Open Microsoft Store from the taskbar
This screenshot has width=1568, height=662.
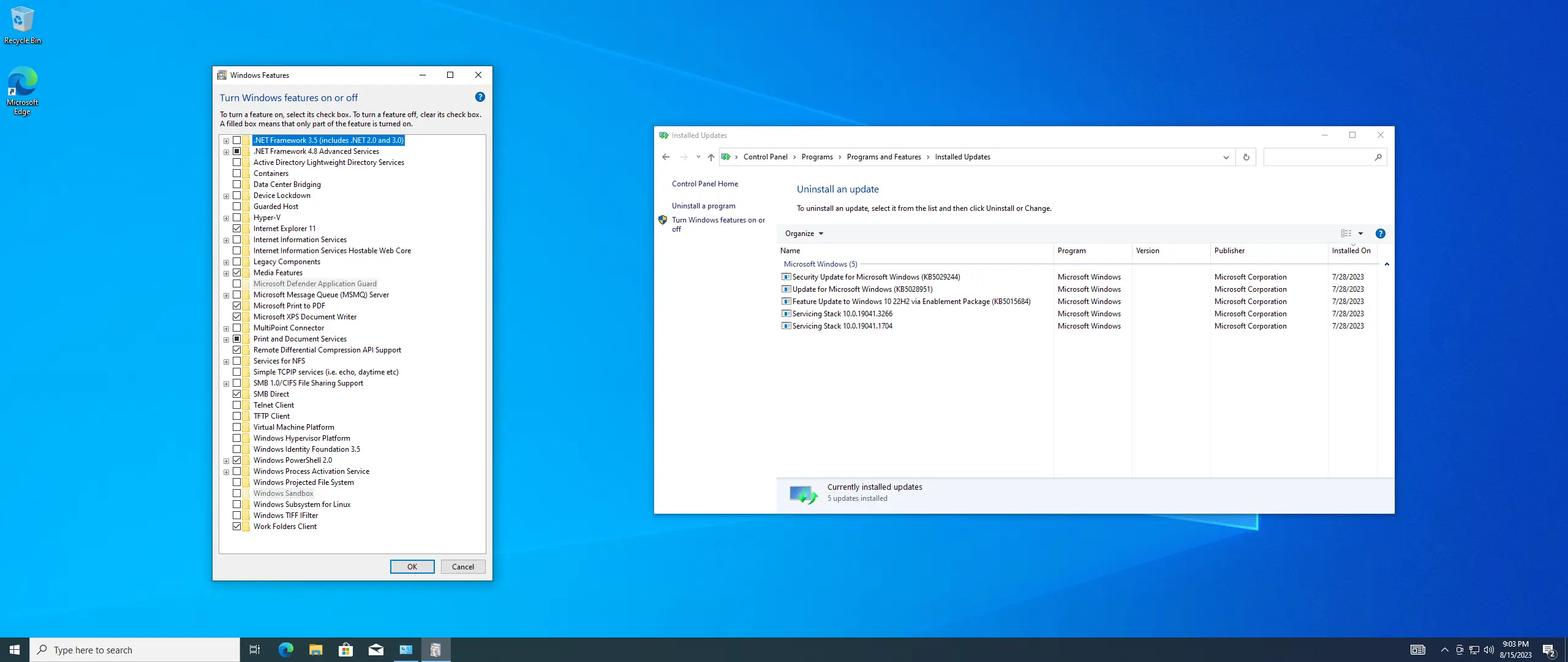point(345,650)
